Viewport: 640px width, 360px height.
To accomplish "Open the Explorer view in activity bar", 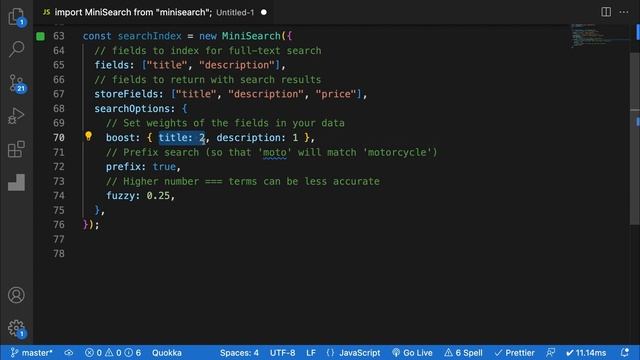I will click(16, 16).
